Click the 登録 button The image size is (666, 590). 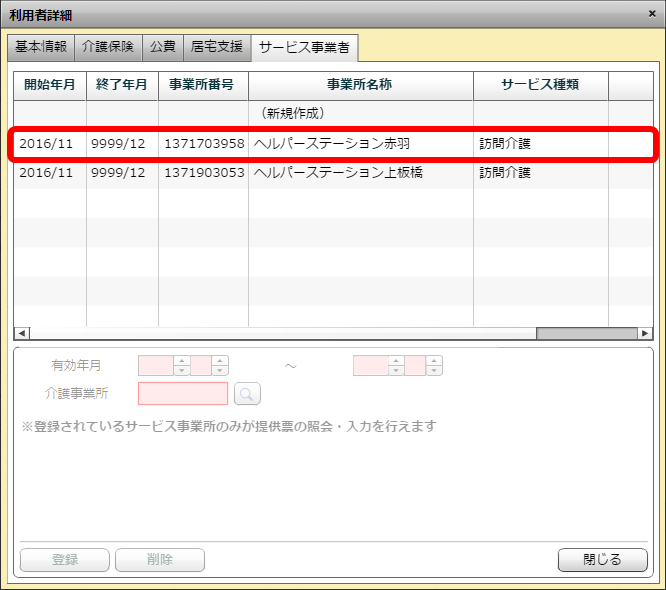pyautogui.click(x=65, y=560)
